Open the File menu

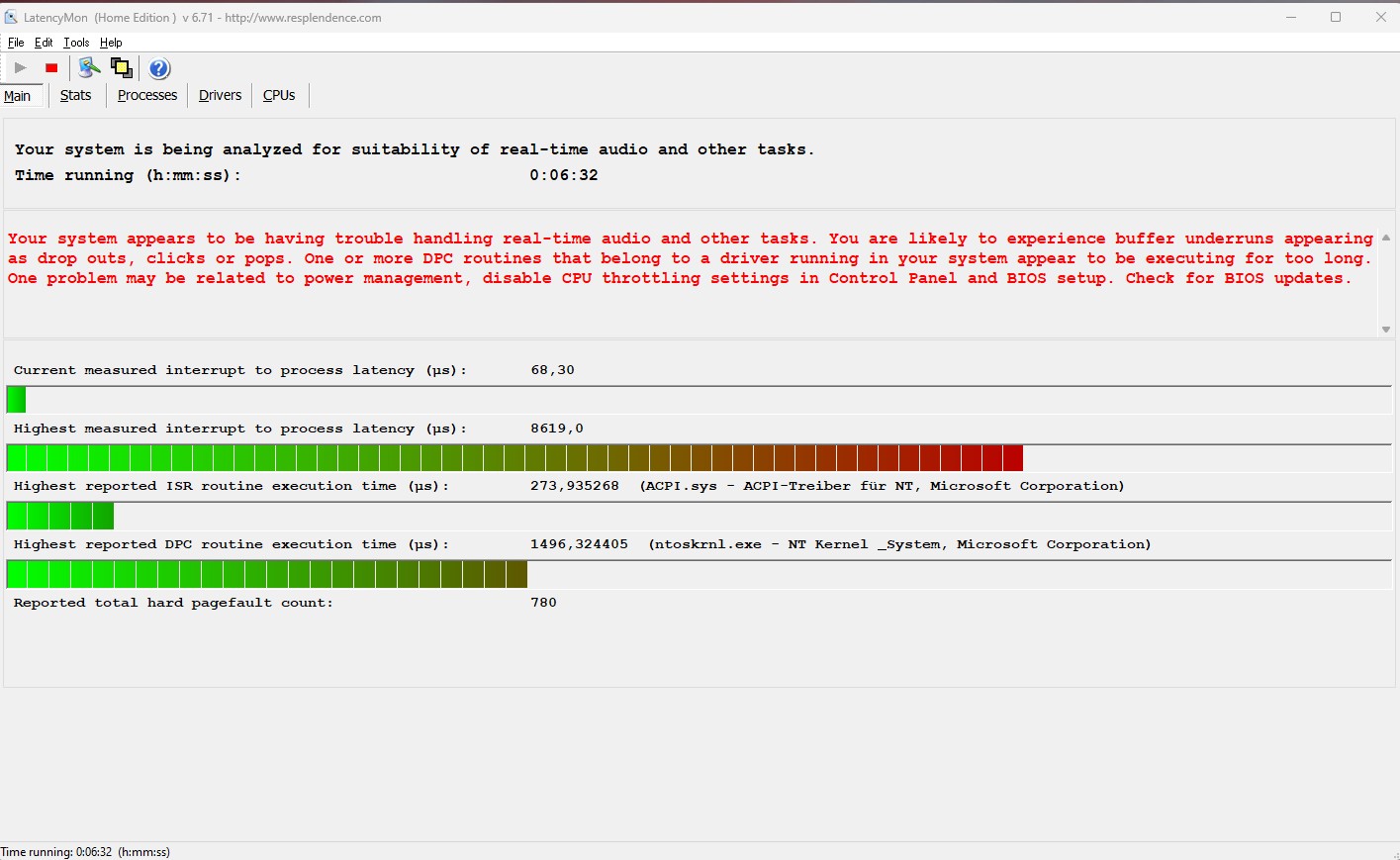pos(16,43)
